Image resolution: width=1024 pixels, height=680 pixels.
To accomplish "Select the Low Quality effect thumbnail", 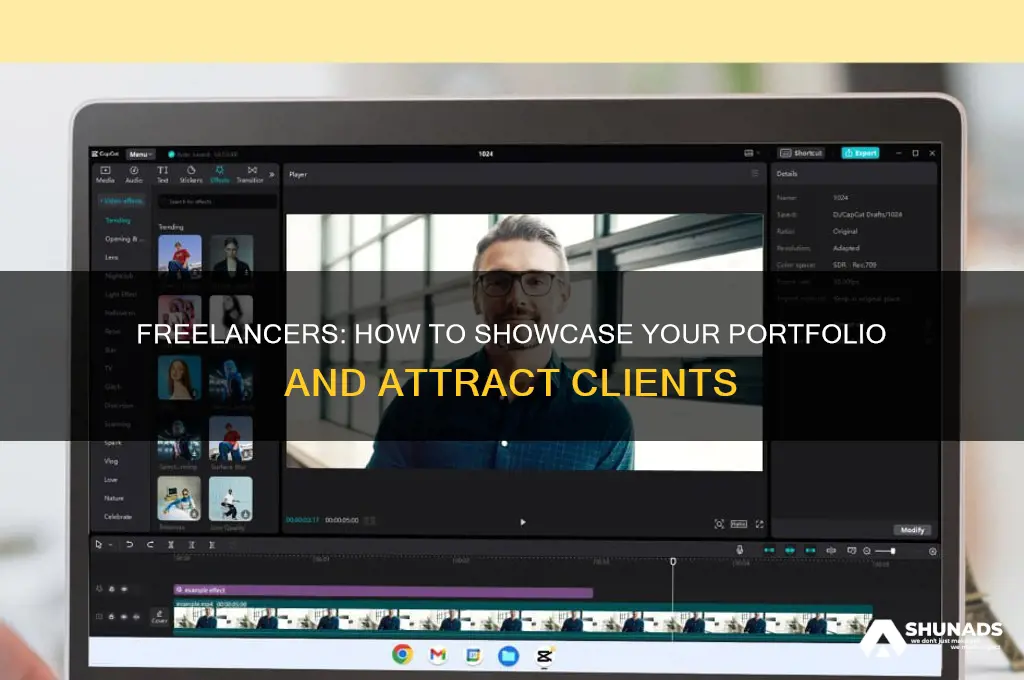I will coord(231,499).
